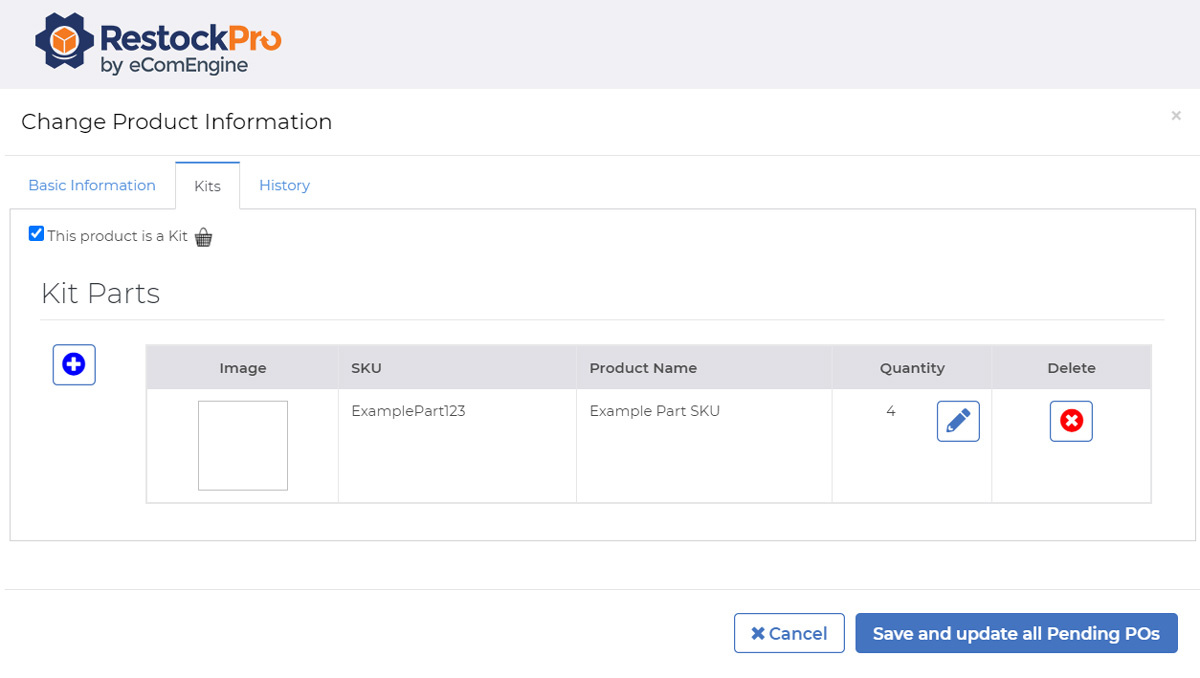The image size is (1200, 678).
Task: Click the empty kit part image thumbnail
Action: tap(243, 446)
